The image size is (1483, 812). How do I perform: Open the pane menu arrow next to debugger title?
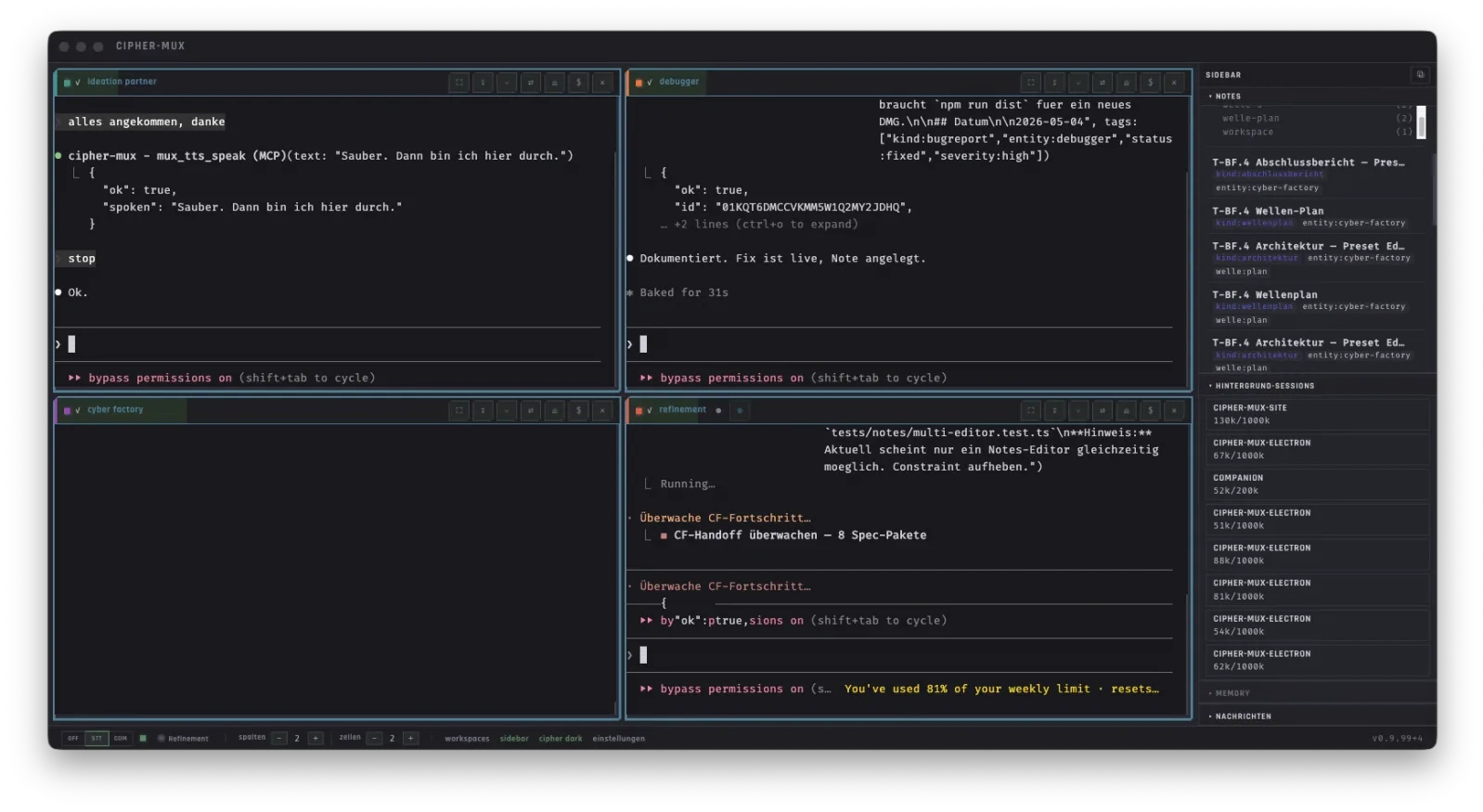650,83
